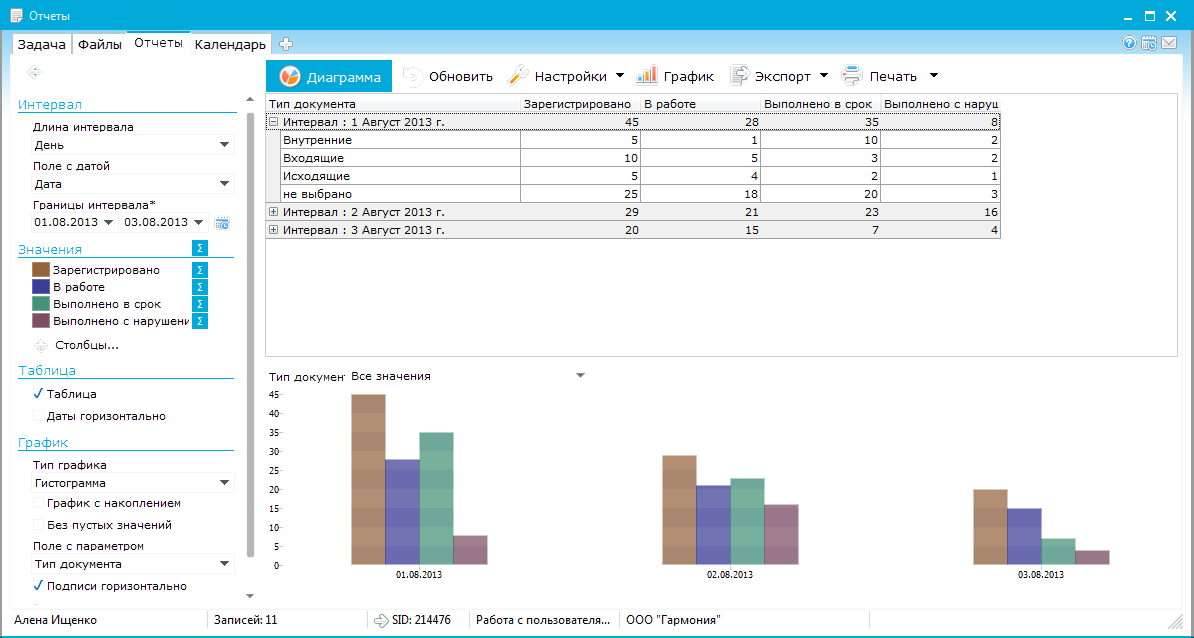This screenshot has width=1194, height=638.
Task: Open Поле с параметром dropdown
Action: pyautogui.click(x=132, y=564)
